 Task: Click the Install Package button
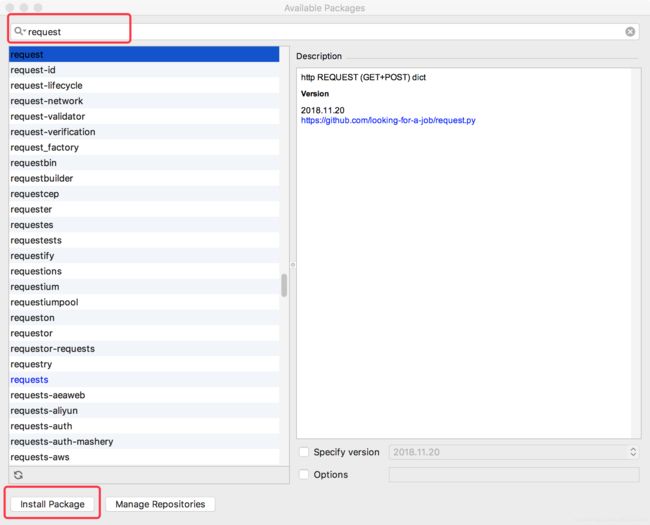point(52,504)
